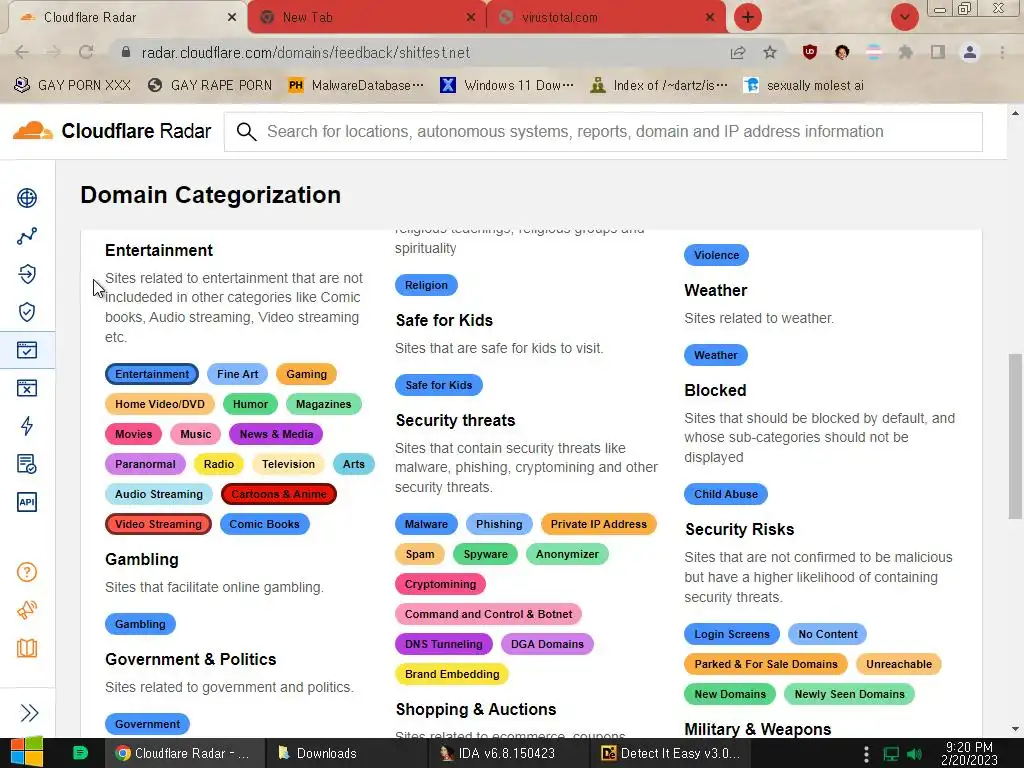1024x768 pixels.
Task: Open the book glossary sidebar icon
Action: (x=27, y=648)
